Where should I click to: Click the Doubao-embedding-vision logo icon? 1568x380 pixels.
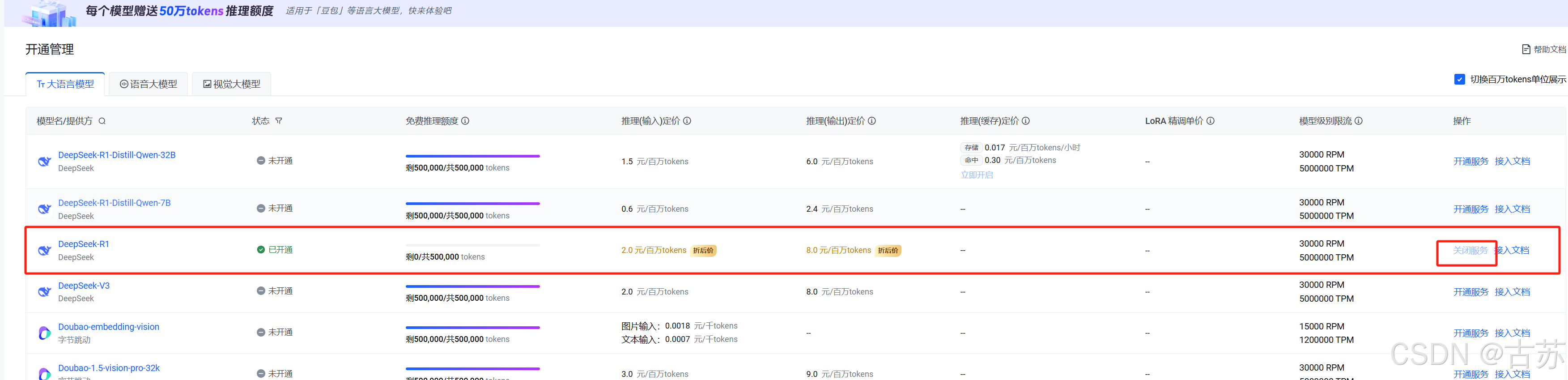coord(44,333)
